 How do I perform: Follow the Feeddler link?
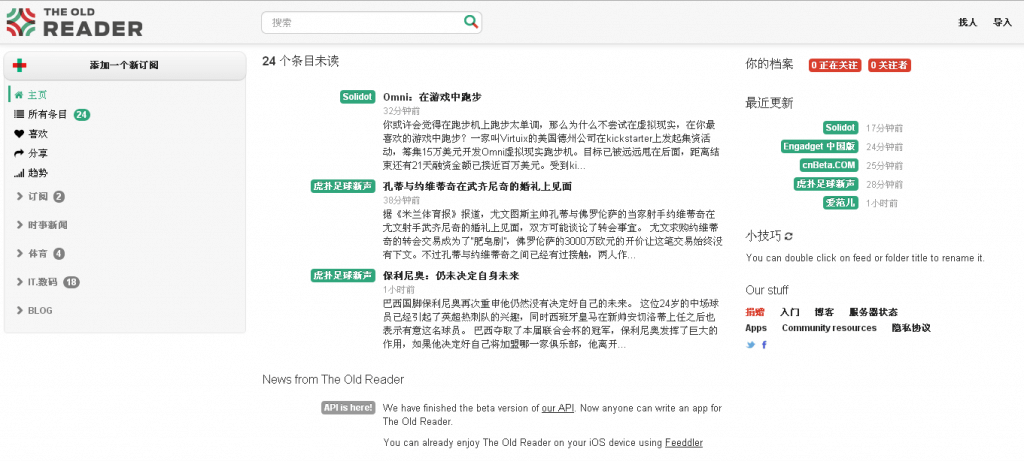[684, 443]
